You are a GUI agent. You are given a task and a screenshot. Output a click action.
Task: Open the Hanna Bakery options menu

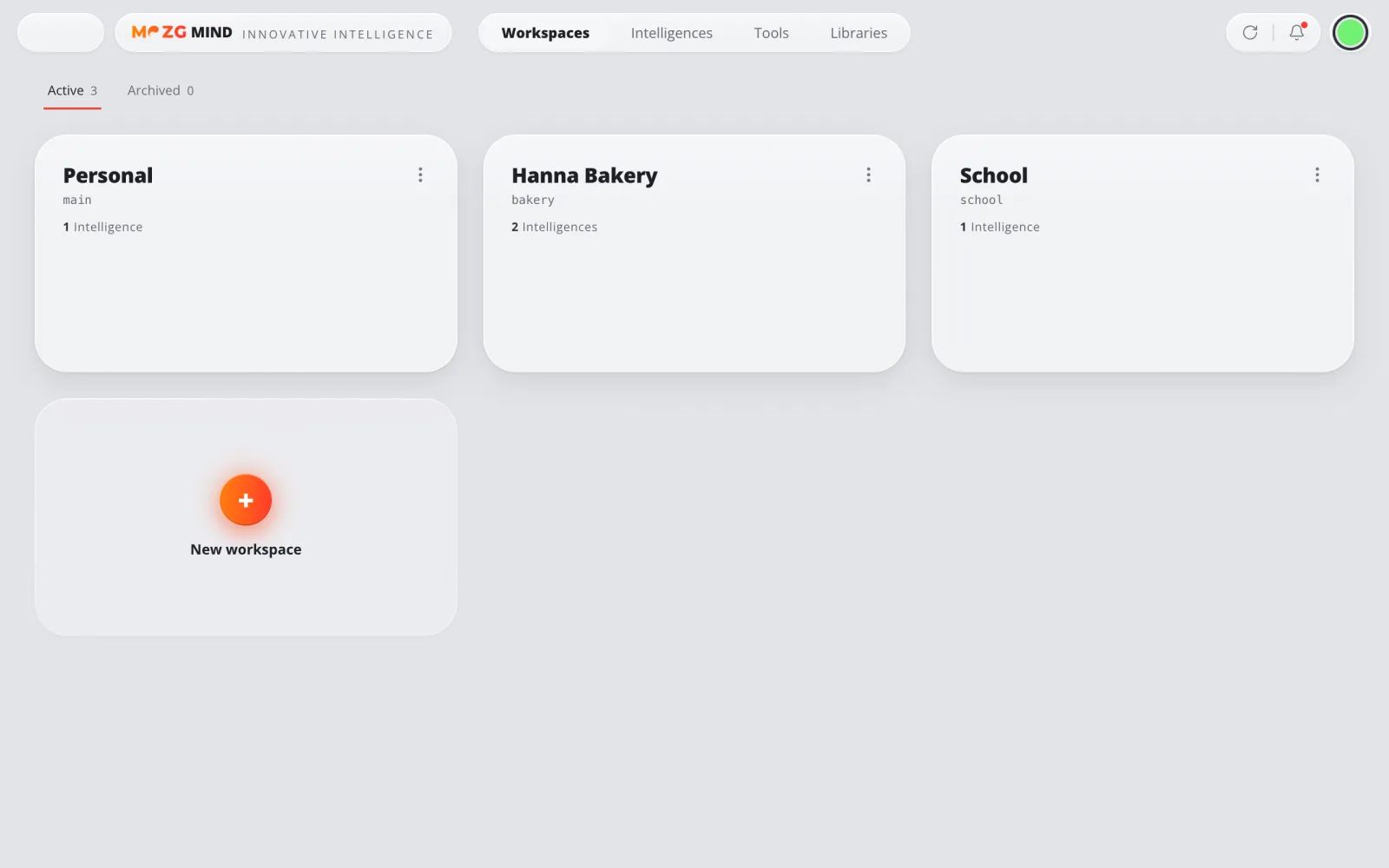click(x=868, y=175)
